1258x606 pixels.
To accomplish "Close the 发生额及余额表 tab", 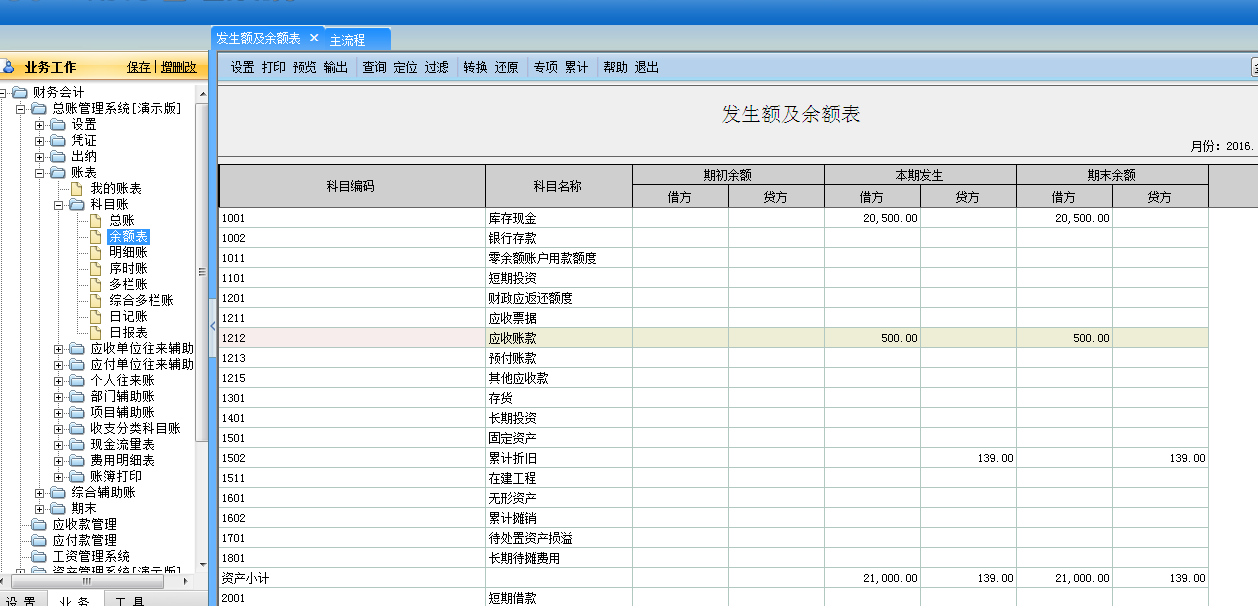I will (x=313, y=38).
